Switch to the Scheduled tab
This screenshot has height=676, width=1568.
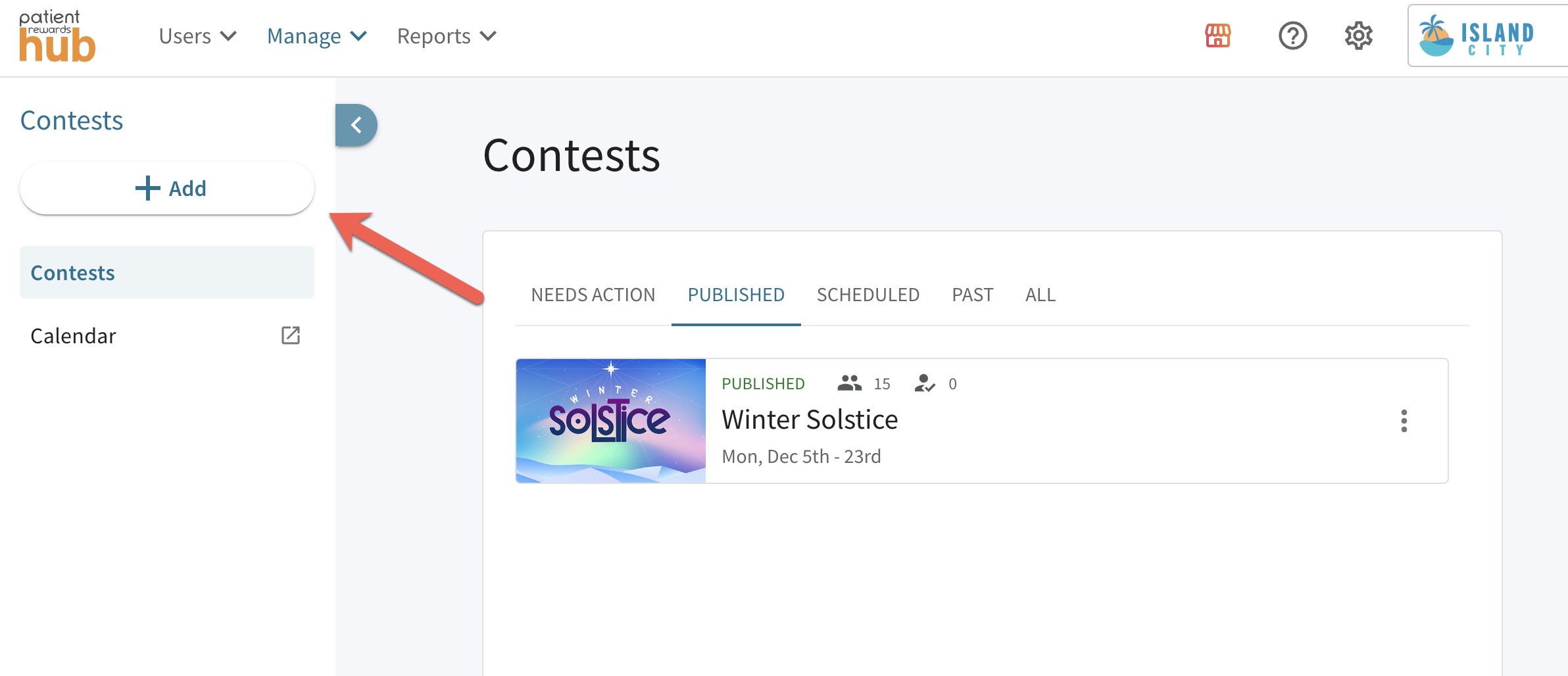(868, 295)
